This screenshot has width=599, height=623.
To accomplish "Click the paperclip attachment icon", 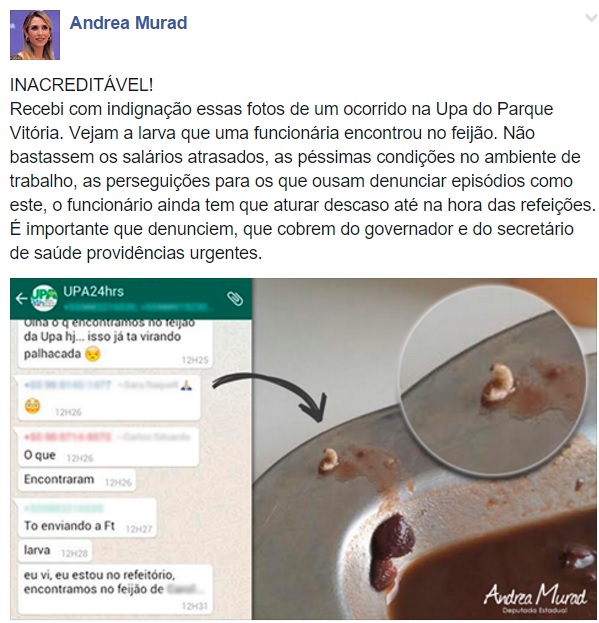I will coord(235,298).
